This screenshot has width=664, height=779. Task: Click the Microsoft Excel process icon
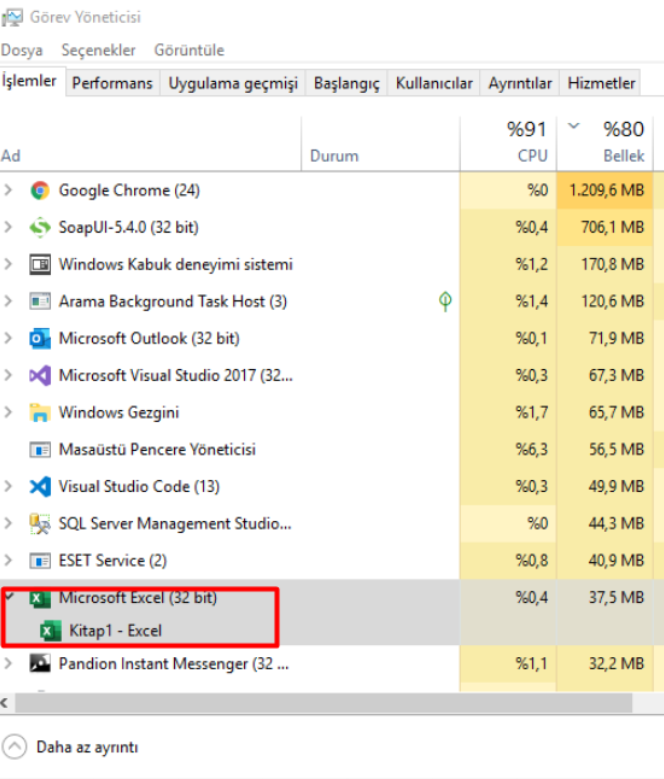click(40, 598)
